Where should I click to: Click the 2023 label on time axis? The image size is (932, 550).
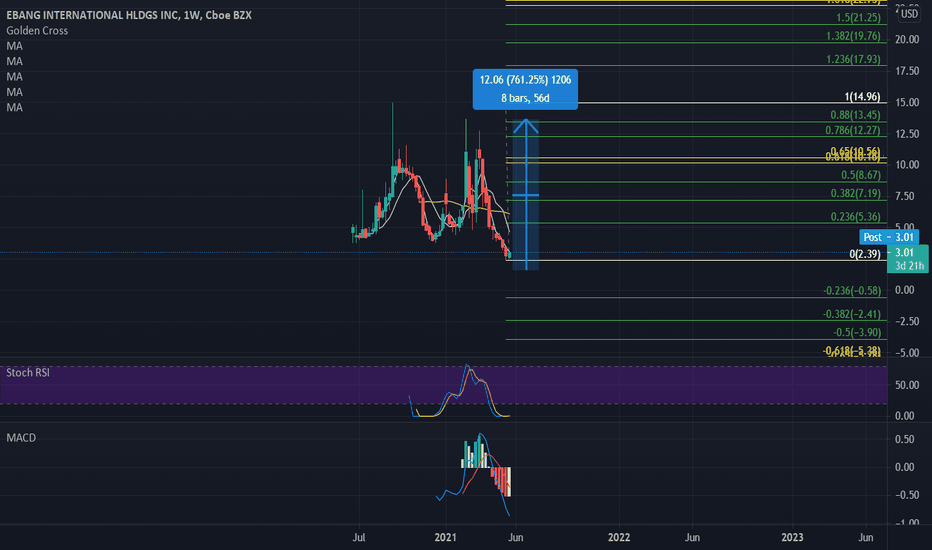(x=792, y=537)
